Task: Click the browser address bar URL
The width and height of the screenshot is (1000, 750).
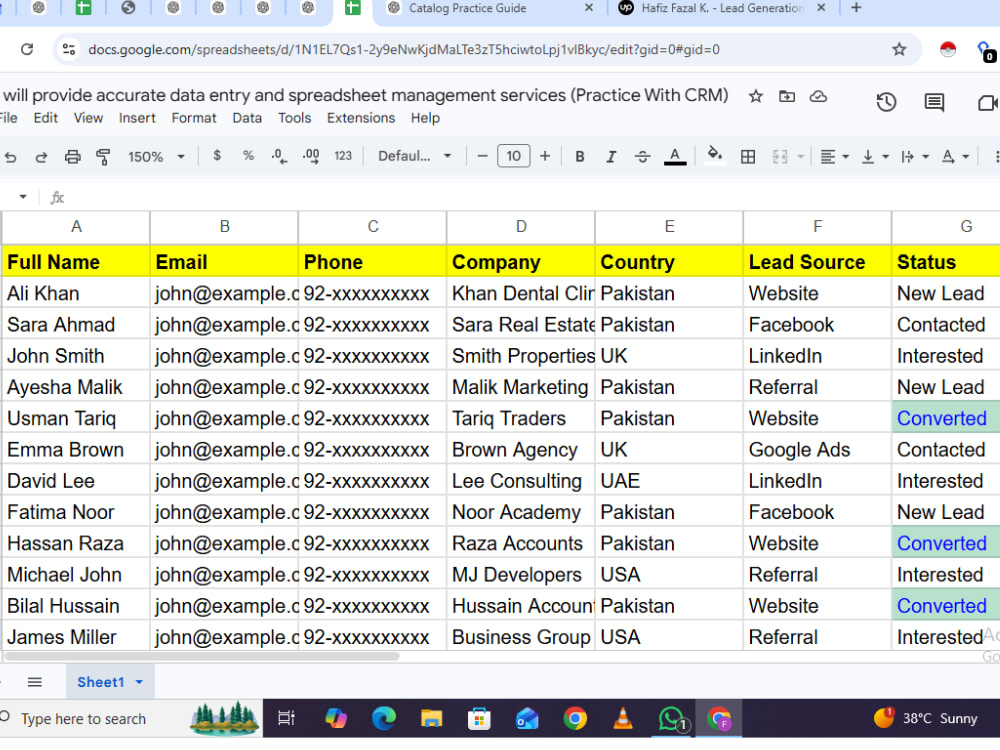Action: click(404, 49)
